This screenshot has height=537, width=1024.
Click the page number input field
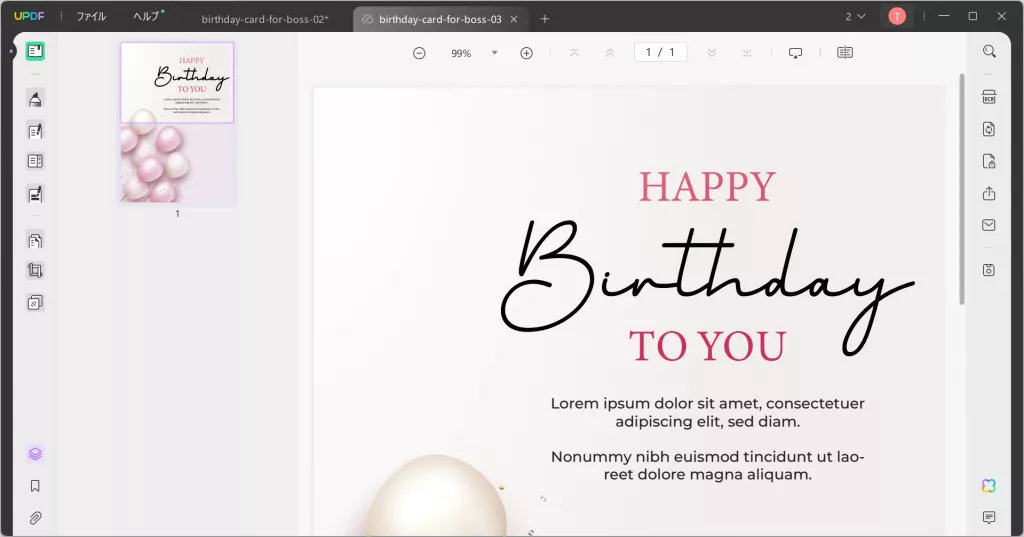point(660,52)
